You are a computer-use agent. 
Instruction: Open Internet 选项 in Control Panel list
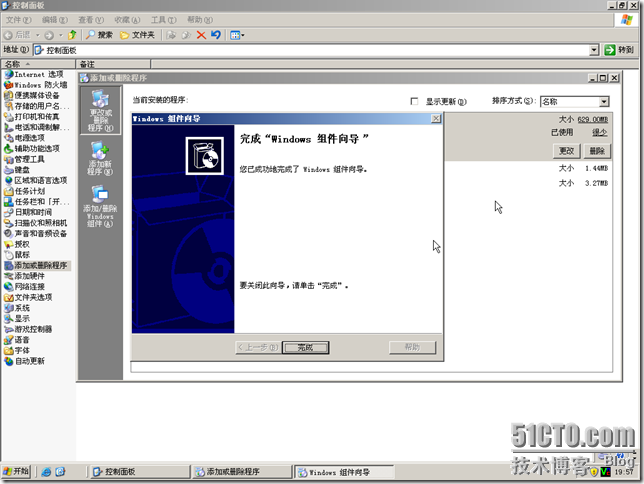tap(34, 74)
